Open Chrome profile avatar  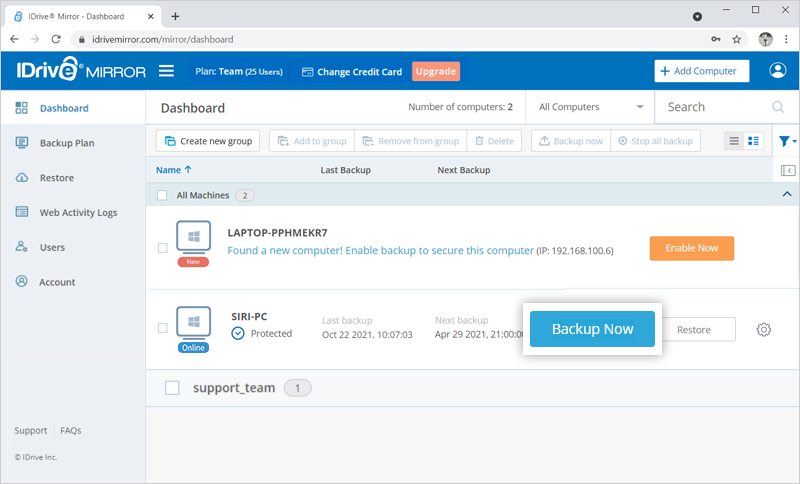(765, 39)
